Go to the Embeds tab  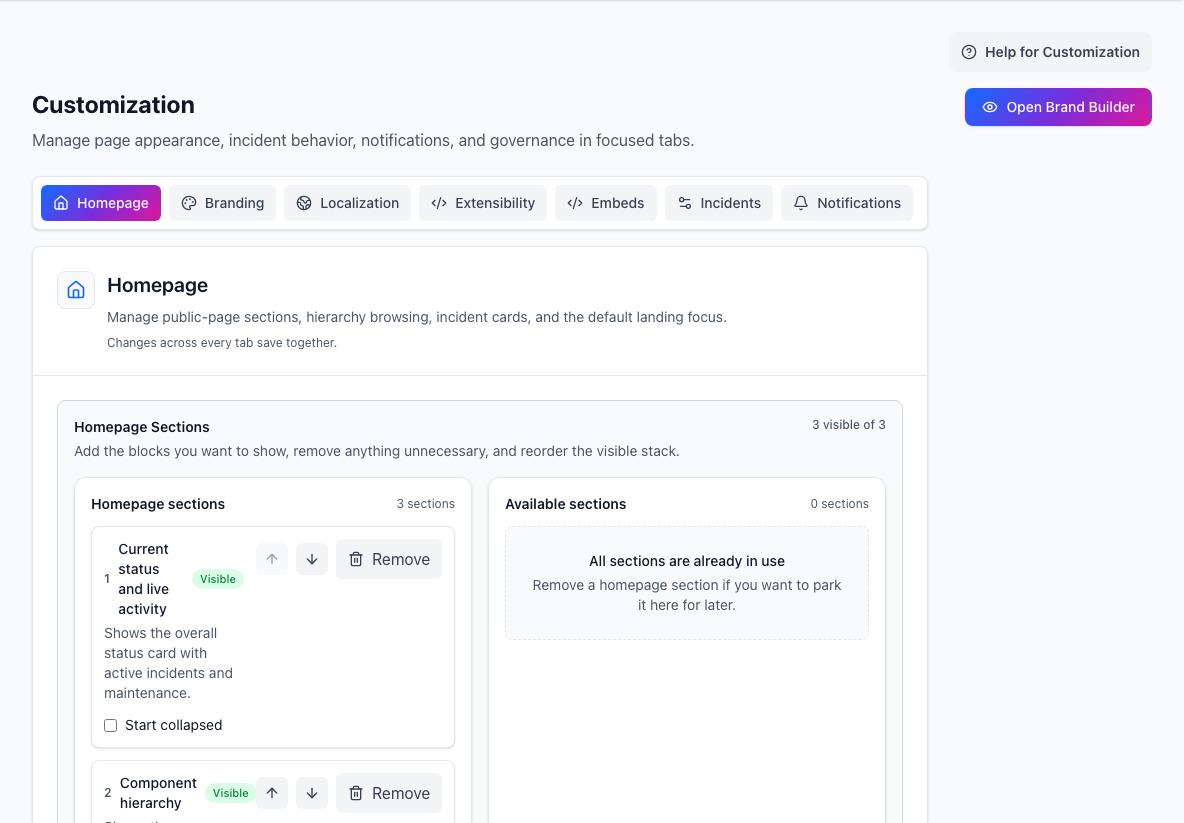point(606,203)
